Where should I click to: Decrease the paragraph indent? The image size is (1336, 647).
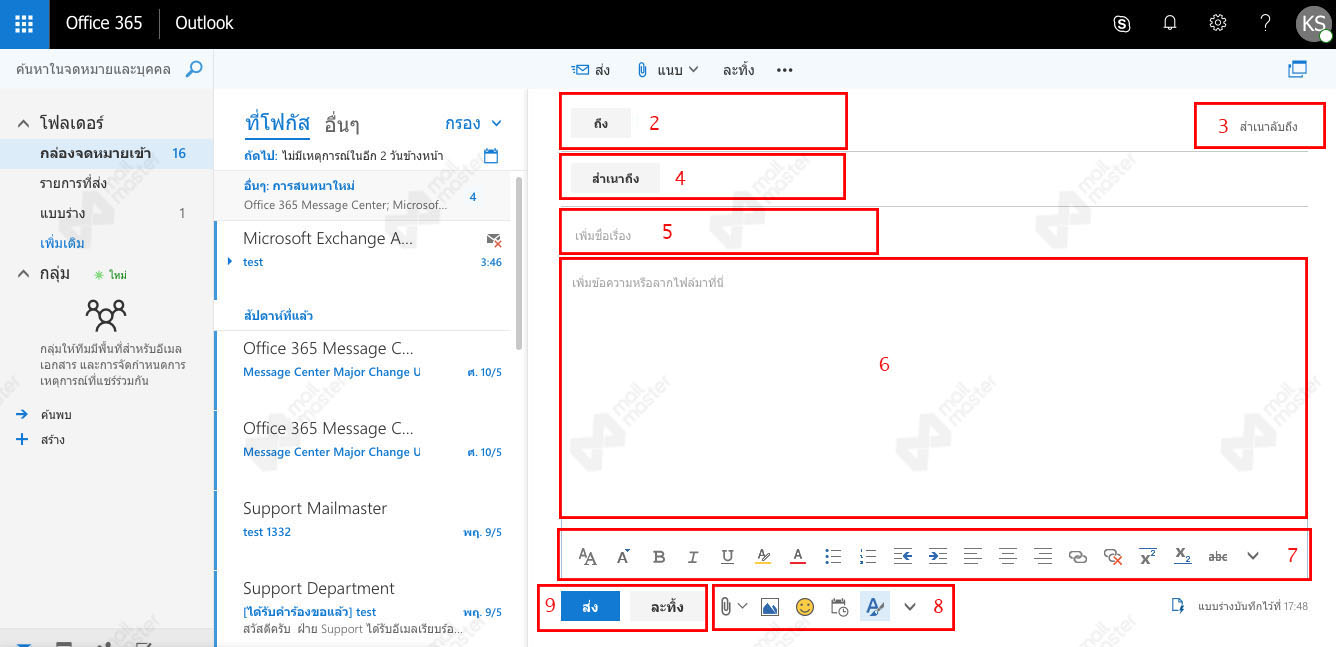pos(903,557)
